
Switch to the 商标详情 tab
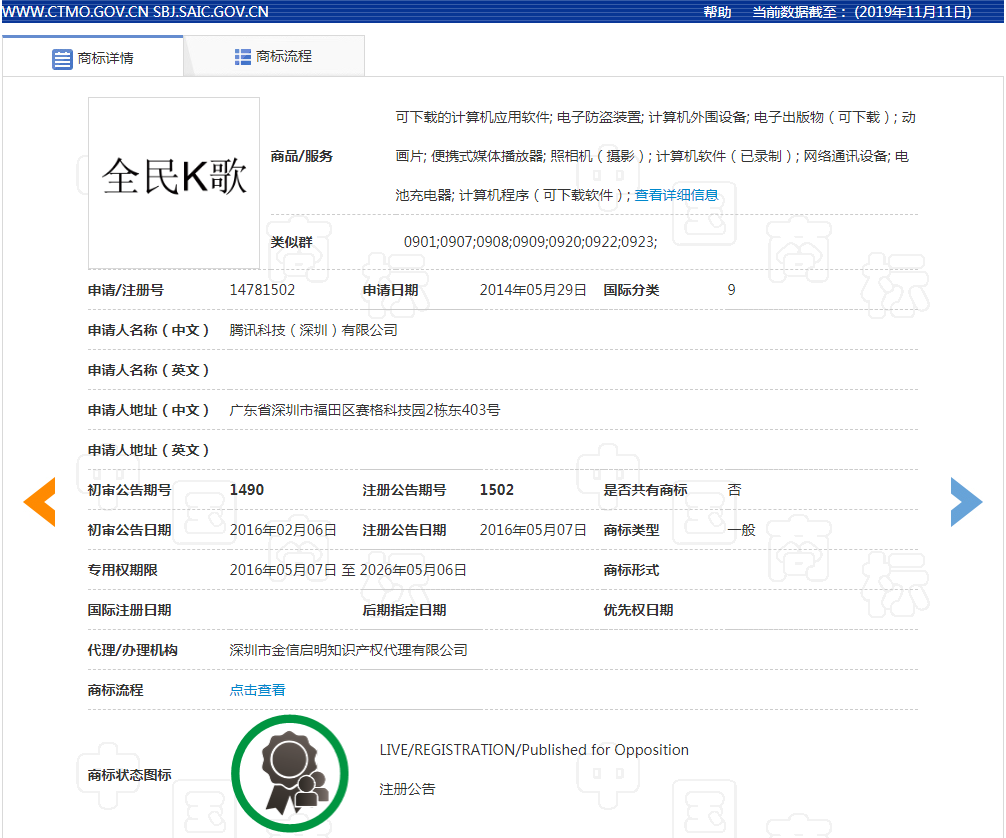pyautogui.click(x=93, y=58)
